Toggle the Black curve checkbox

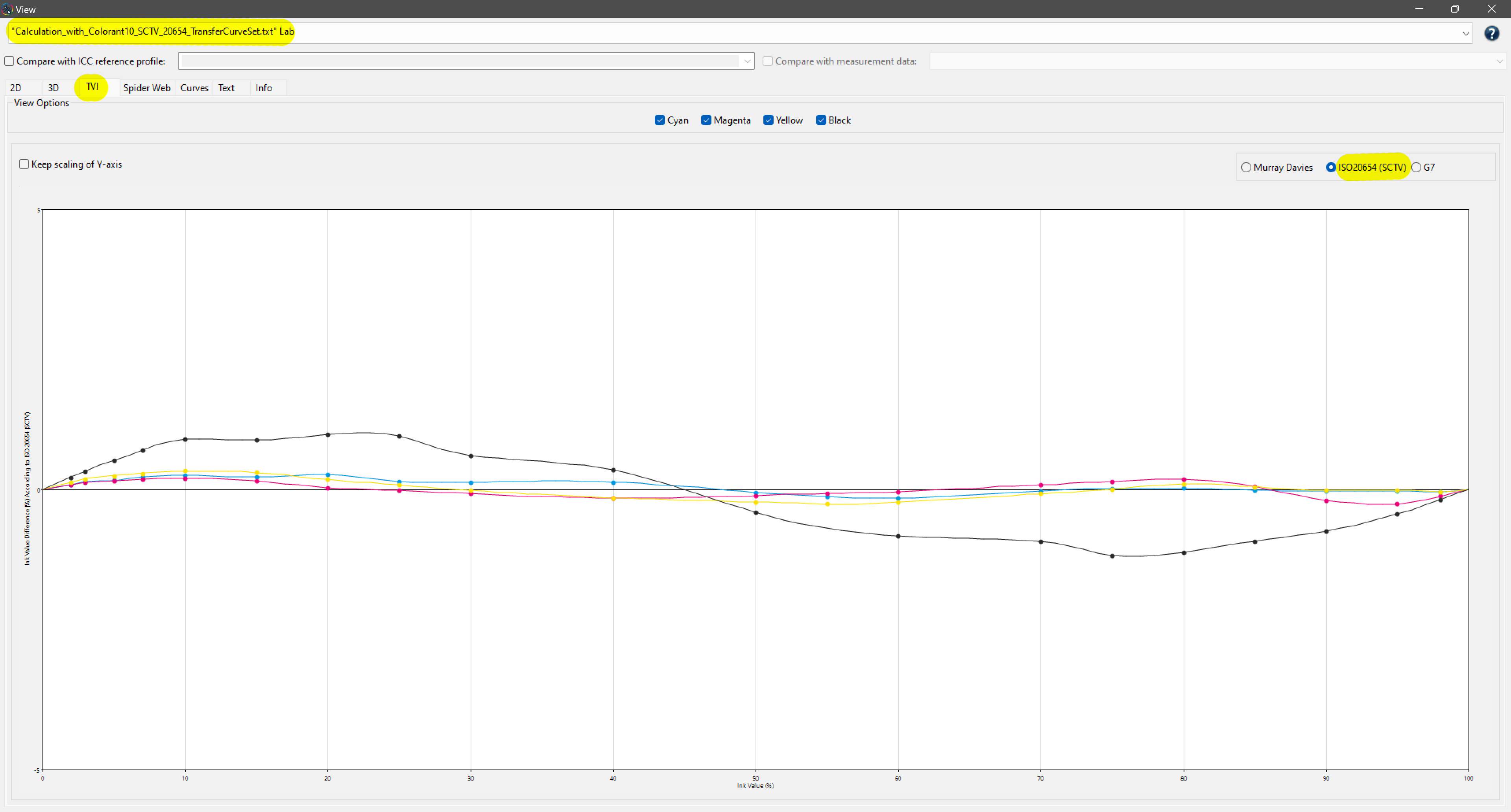[x=821, y=120]
